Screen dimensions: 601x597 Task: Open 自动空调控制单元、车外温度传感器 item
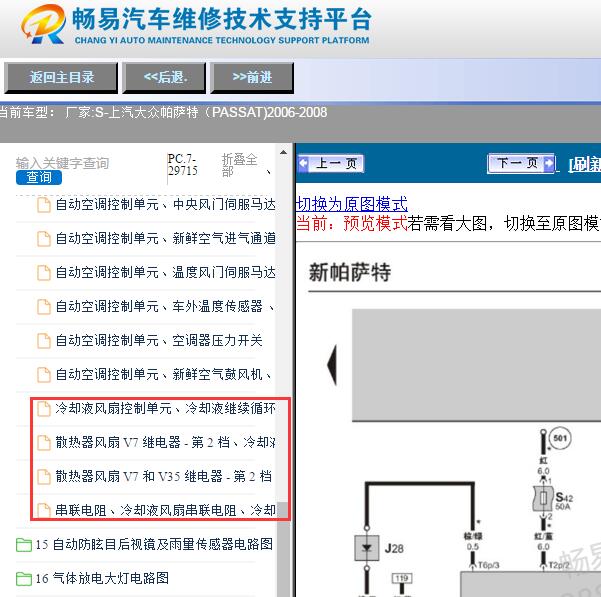coord(165,307)
